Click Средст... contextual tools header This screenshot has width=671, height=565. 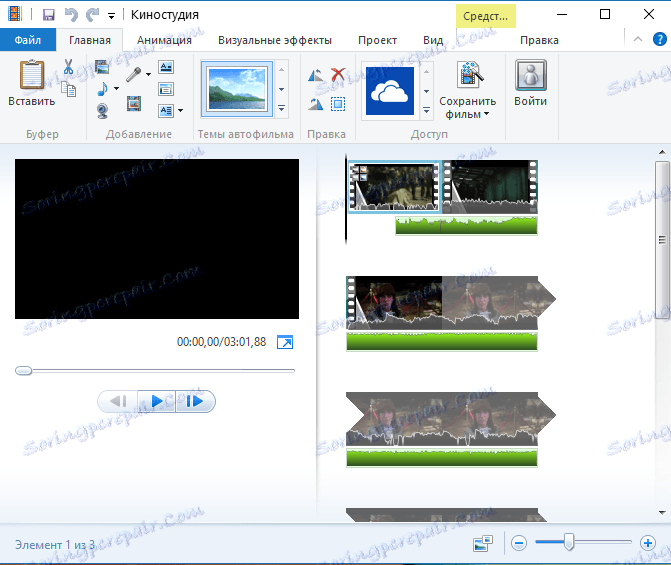(x=486, y=16)
